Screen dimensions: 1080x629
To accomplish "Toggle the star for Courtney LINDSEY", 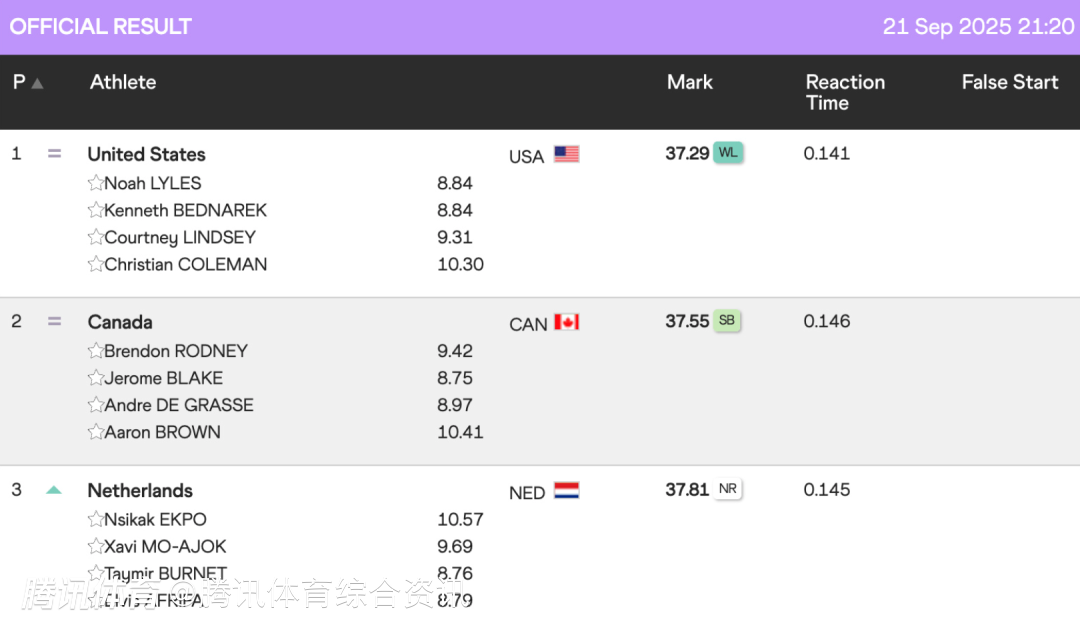I will coord(96,237).
